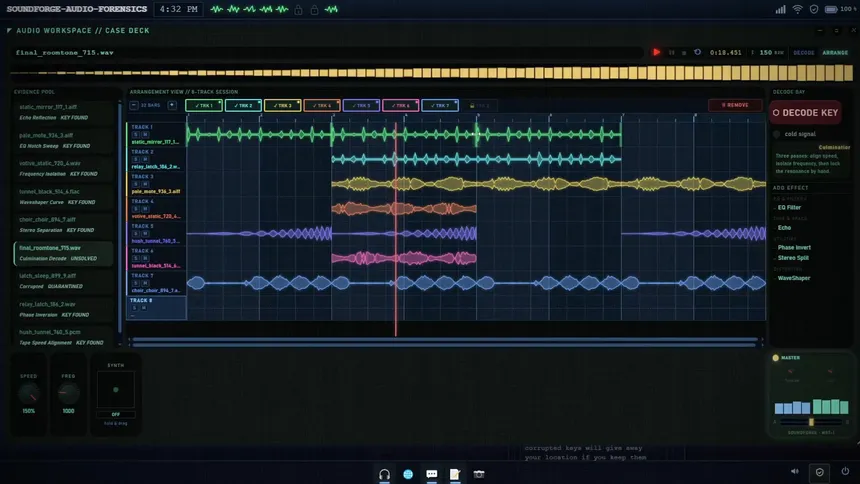Click the yellow waveform overview strip

pos(432,72)
